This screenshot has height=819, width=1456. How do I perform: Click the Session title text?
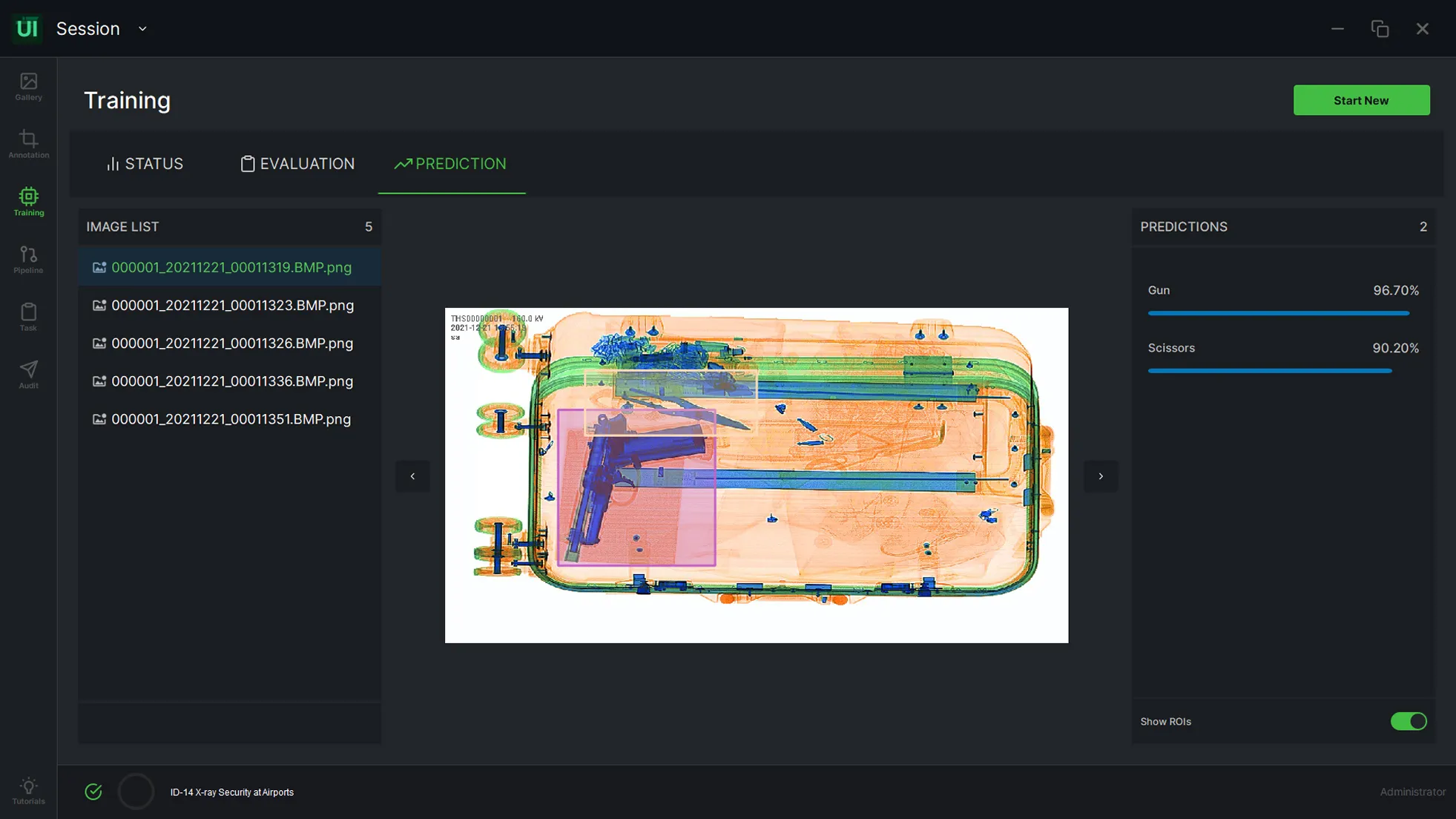[88, 29]
